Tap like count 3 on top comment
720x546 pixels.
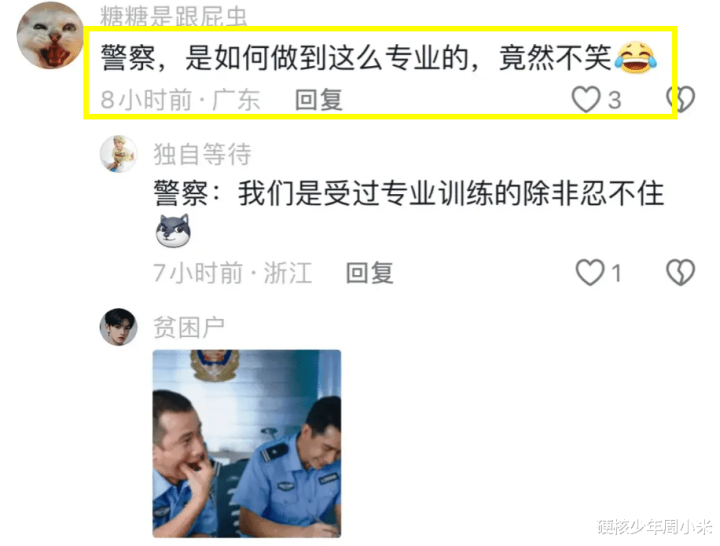(x=614, y=100)
